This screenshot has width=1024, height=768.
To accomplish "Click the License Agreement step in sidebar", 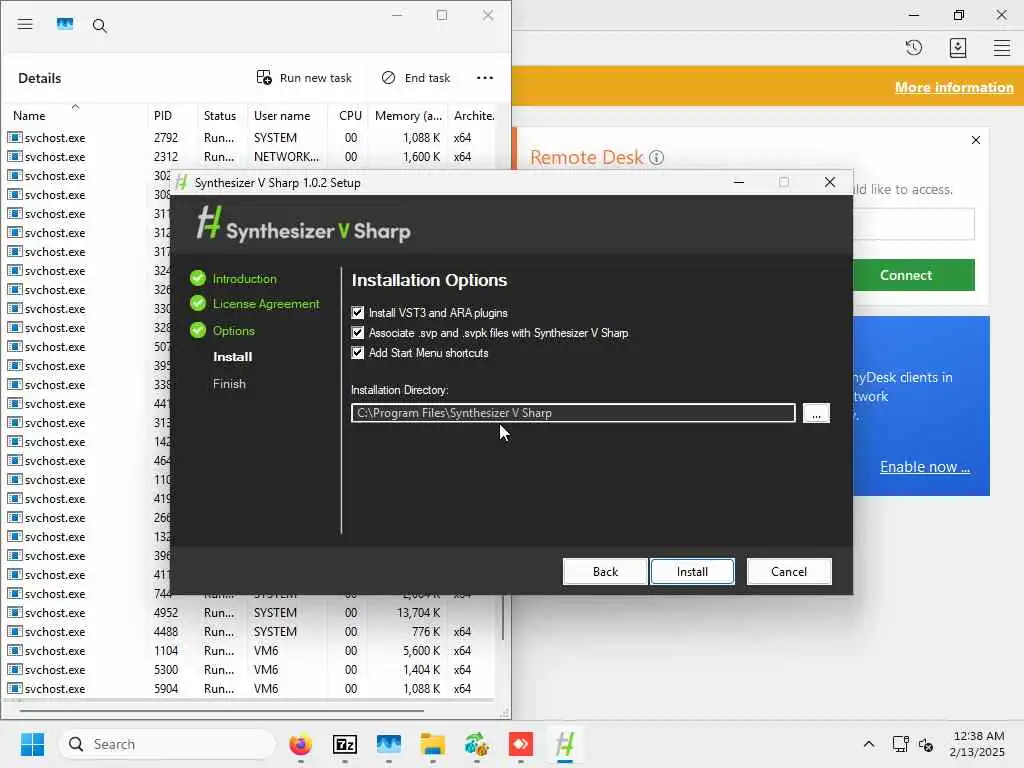I will [x=266, y=304].
